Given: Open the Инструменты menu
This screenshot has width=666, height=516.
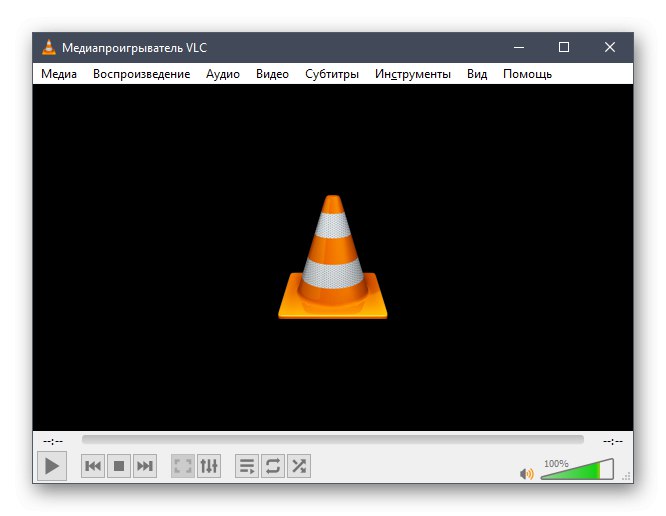Looking at the screenshot, I should [413, 74].
